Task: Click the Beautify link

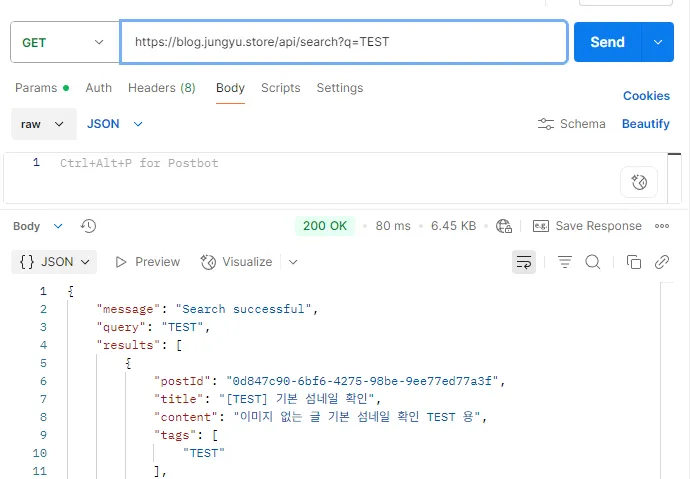Action: click(x=645, y=124)
